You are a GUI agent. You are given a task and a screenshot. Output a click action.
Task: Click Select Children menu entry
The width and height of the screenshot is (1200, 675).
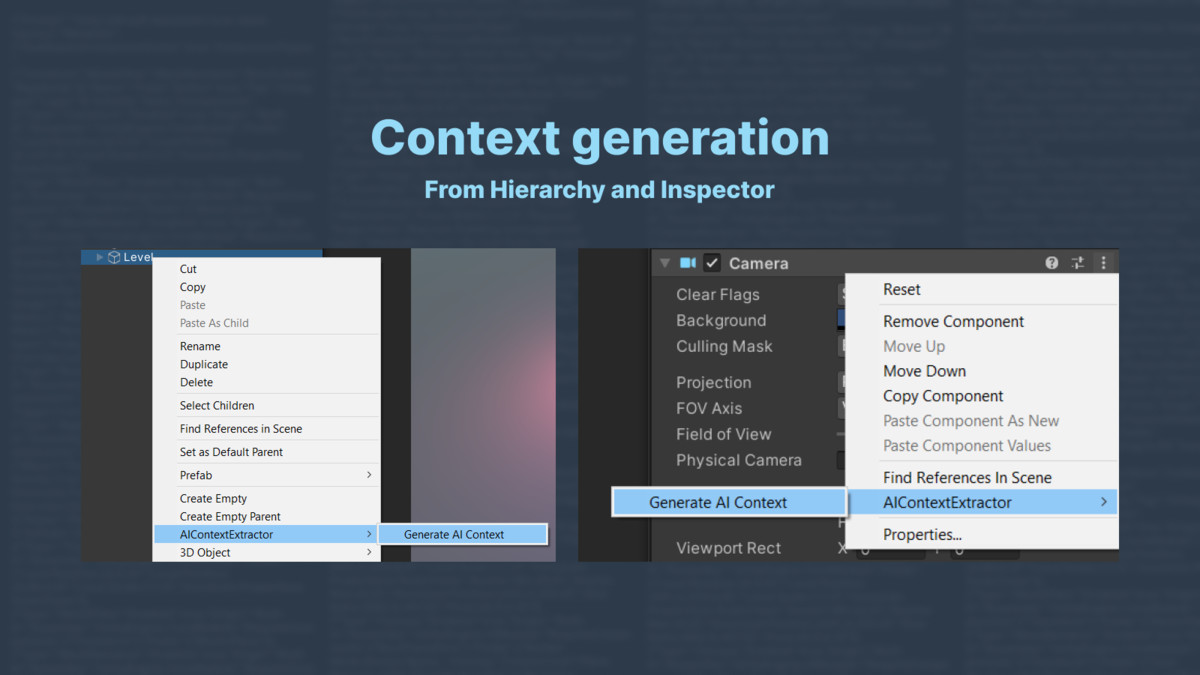point(266,405)
